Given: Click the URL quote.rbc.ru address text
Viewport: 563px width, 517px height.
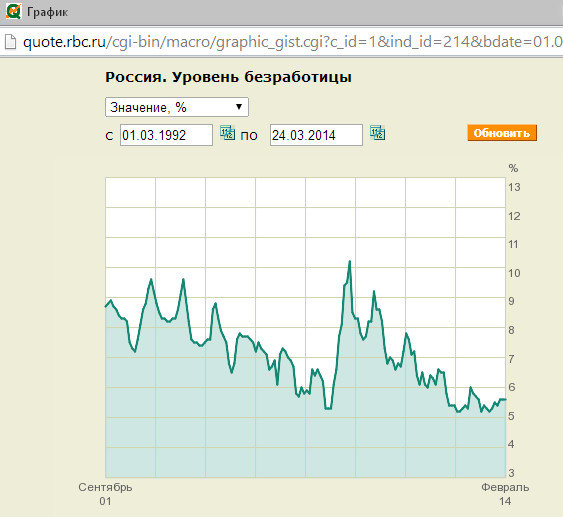Looking at the screenshot, I should [293, 42].
